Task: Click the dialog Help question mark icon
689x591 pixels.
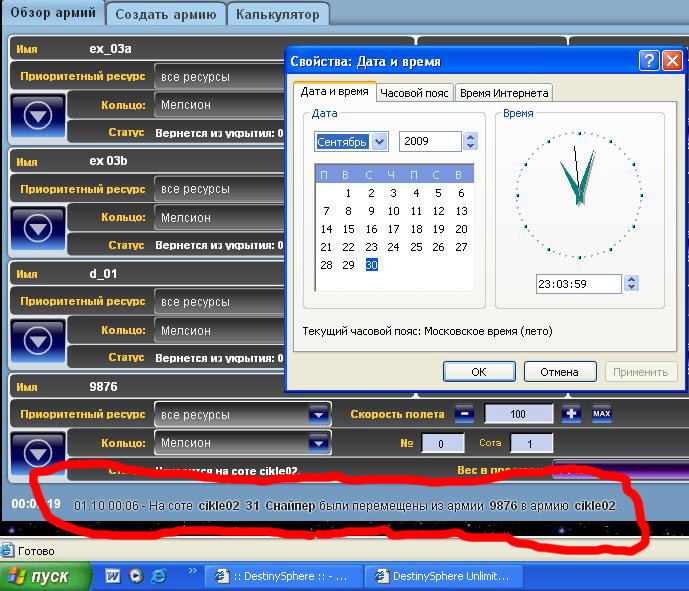Action: 649,61
